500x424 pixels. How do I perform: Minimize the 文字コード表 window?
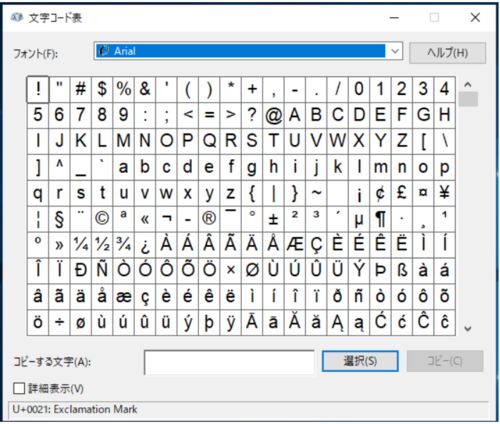pos(394,17)
